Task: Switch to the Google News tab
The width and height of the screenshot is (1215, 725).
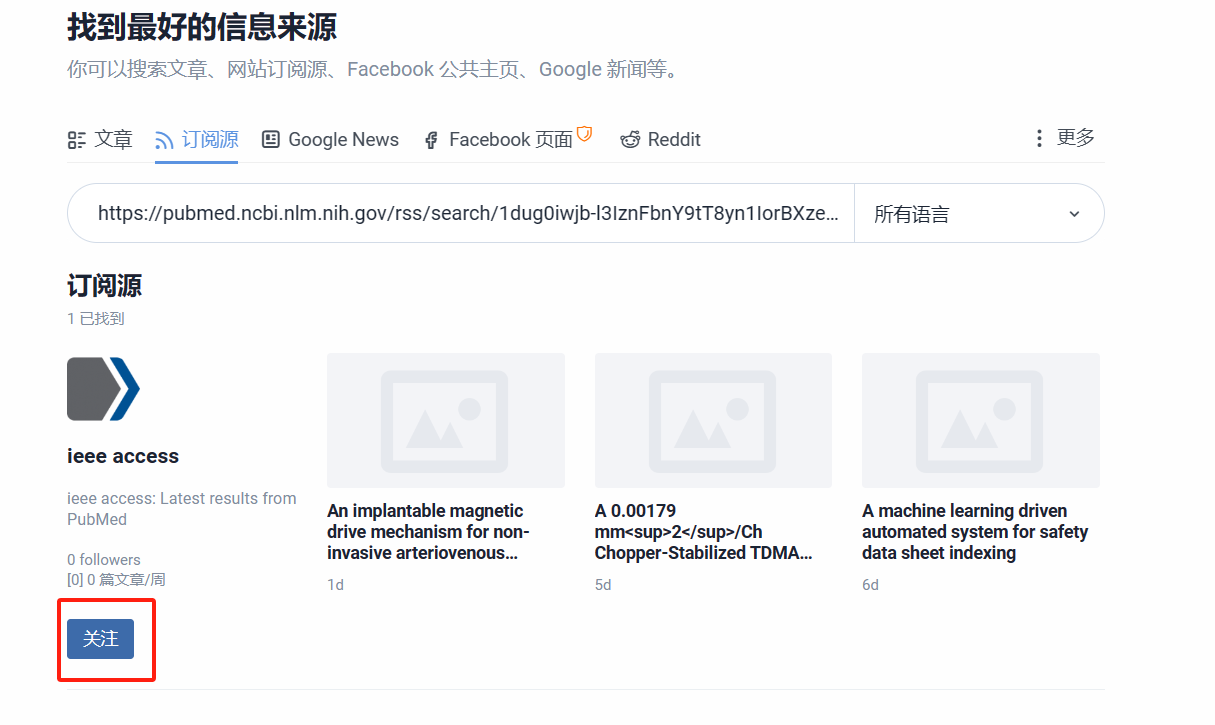Action: pos(330,139)
